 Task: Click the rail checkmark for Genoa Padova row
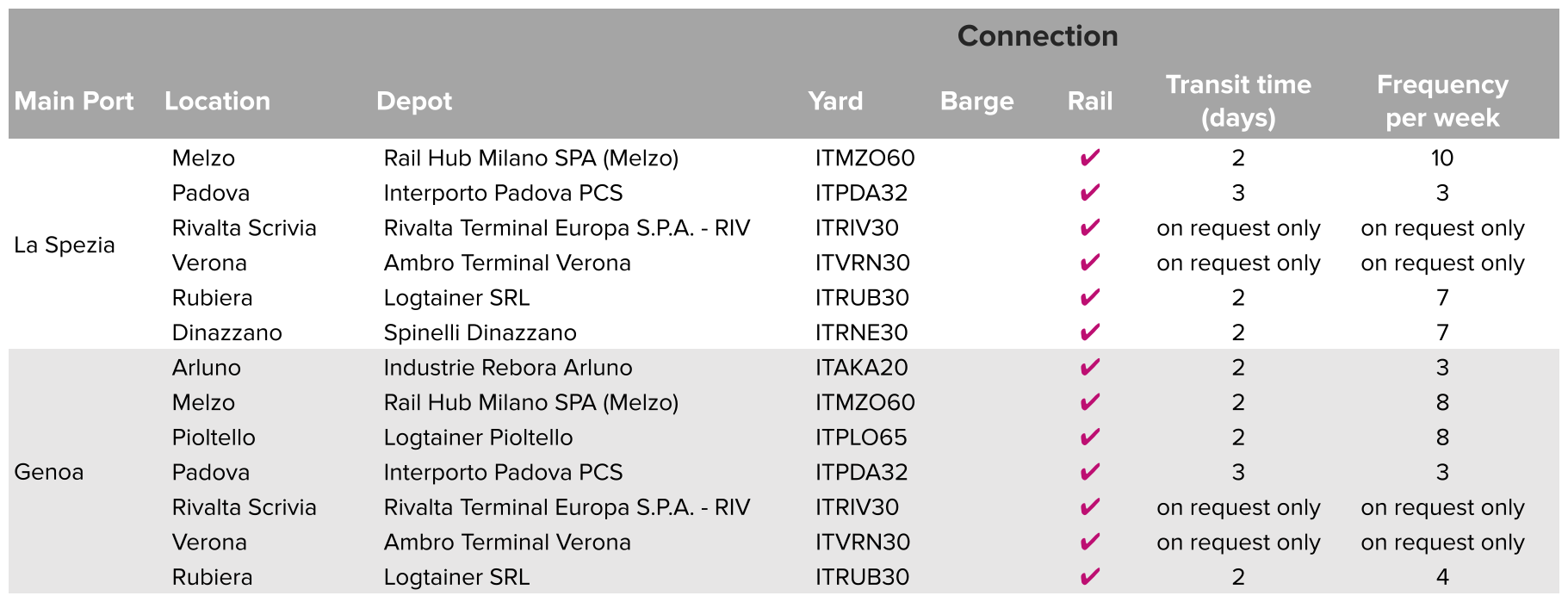click(1089, 473)
